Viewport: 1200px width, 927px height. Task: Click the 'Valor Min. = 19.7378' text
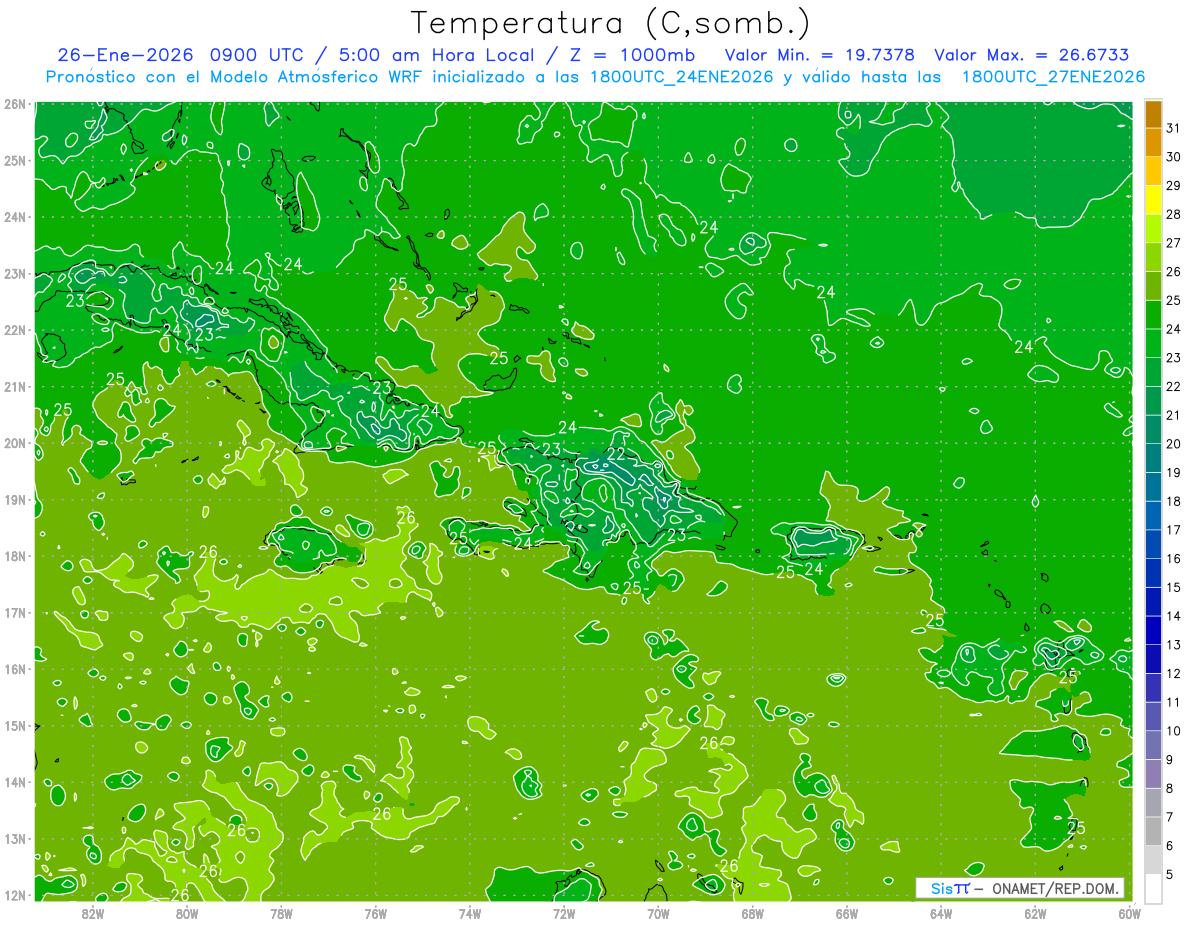[x=819, y=55]
